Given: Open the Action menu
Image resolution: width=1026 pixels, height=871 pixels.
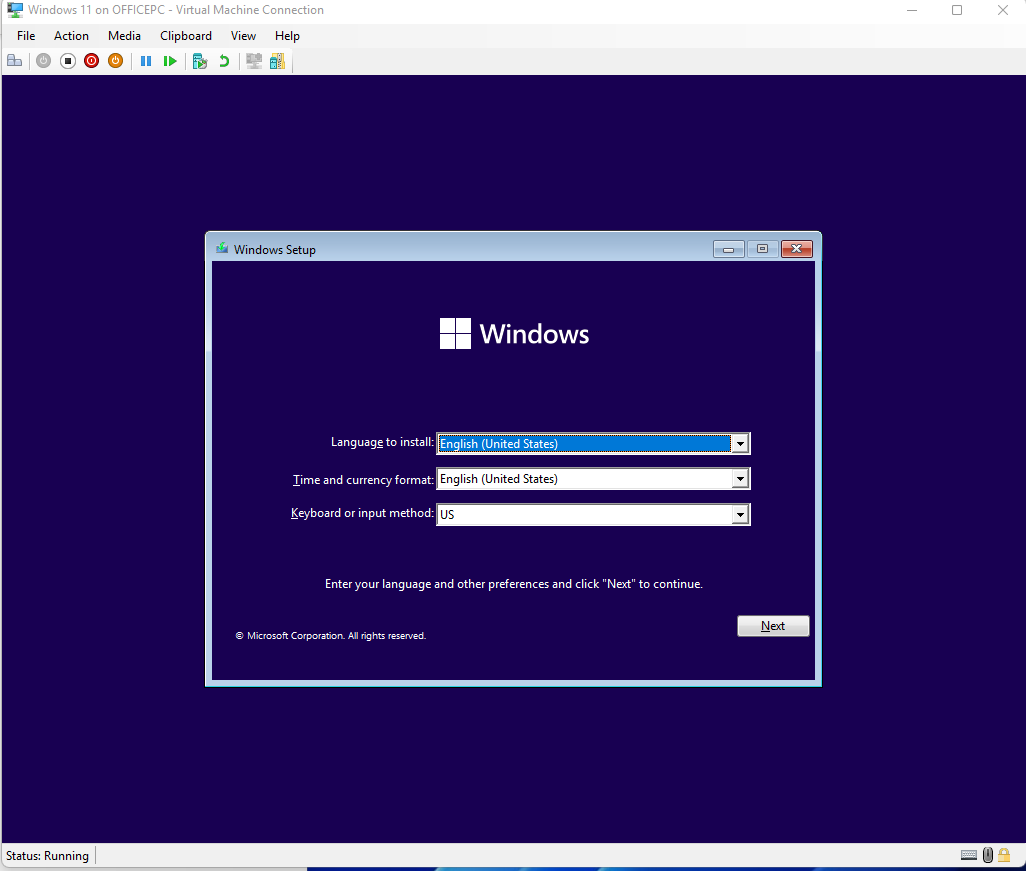Looking at the screenshot, I should (x=71, y=35).
